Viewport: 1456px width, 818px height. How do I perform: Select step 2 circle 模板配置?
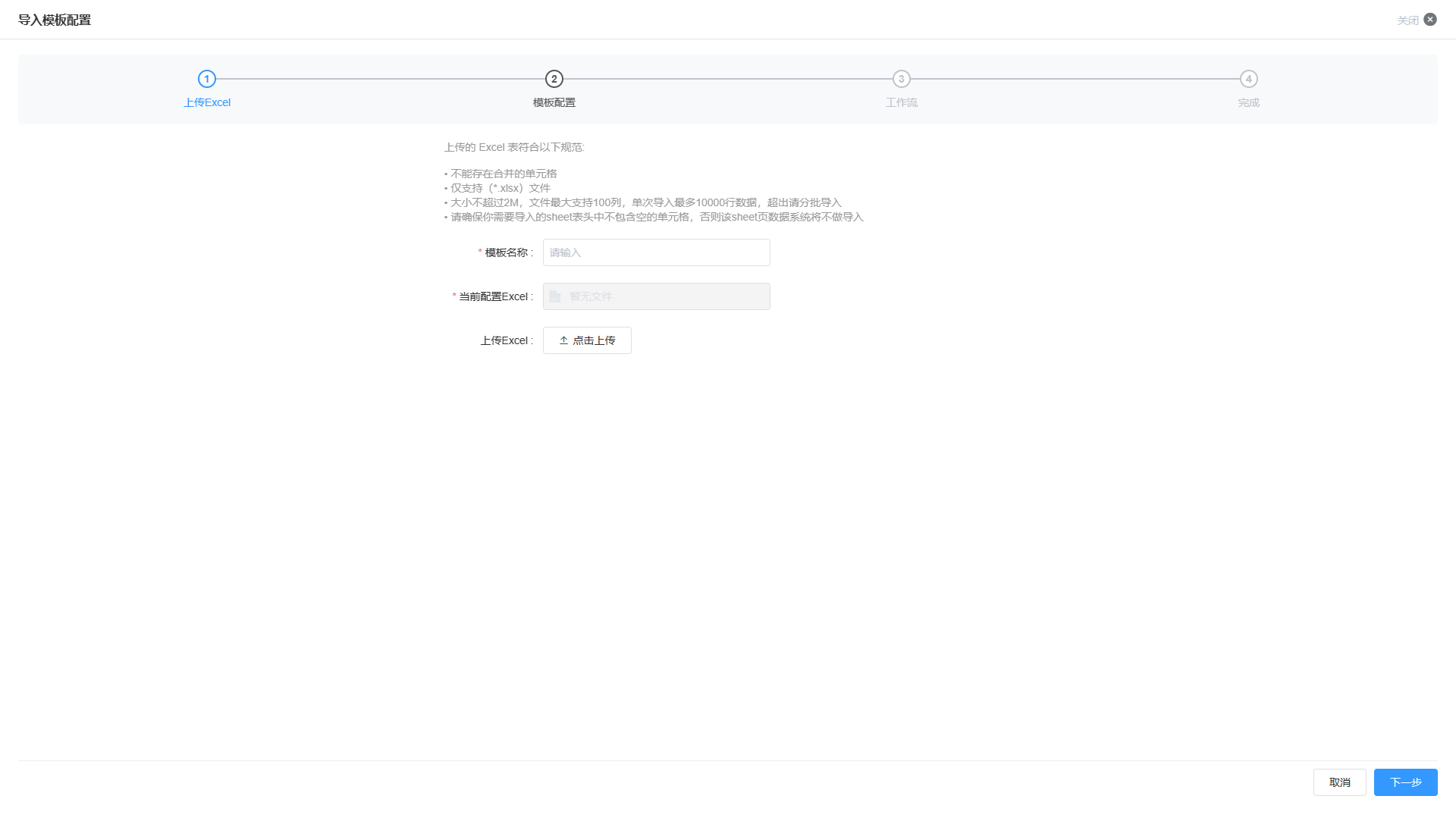(x=554, y=79)
